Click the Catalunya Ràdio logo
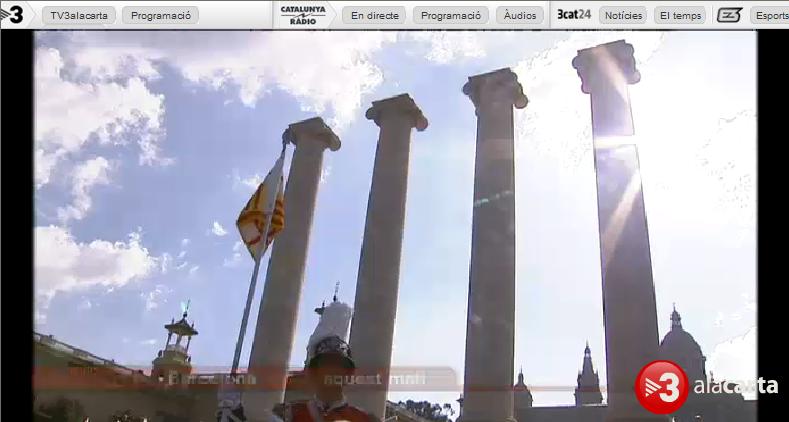The image size is (789, 422). tap(303, 16)
